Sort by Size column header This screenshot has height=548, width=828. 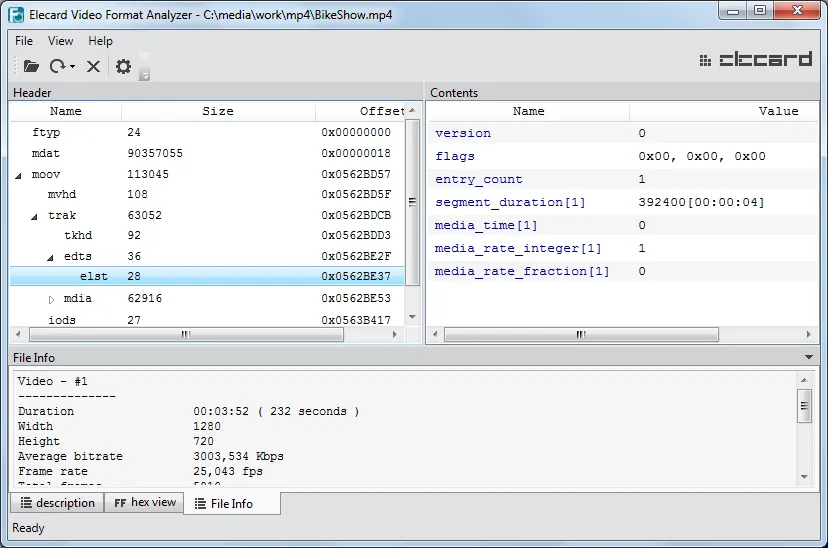pos(217,112)
